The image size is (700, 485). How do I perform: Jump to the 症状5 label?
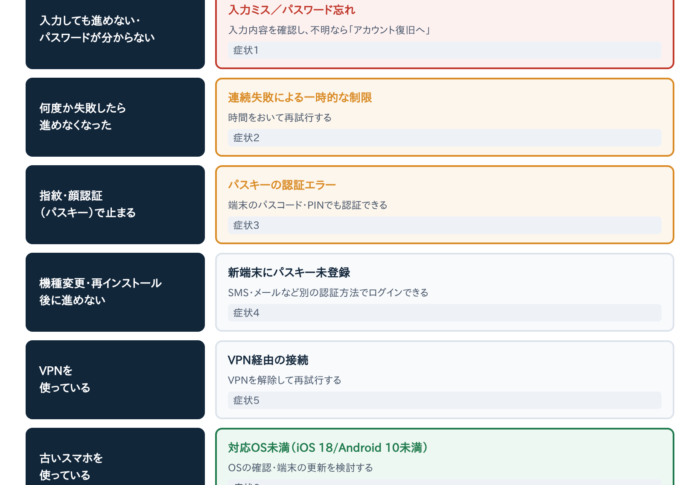445,400
